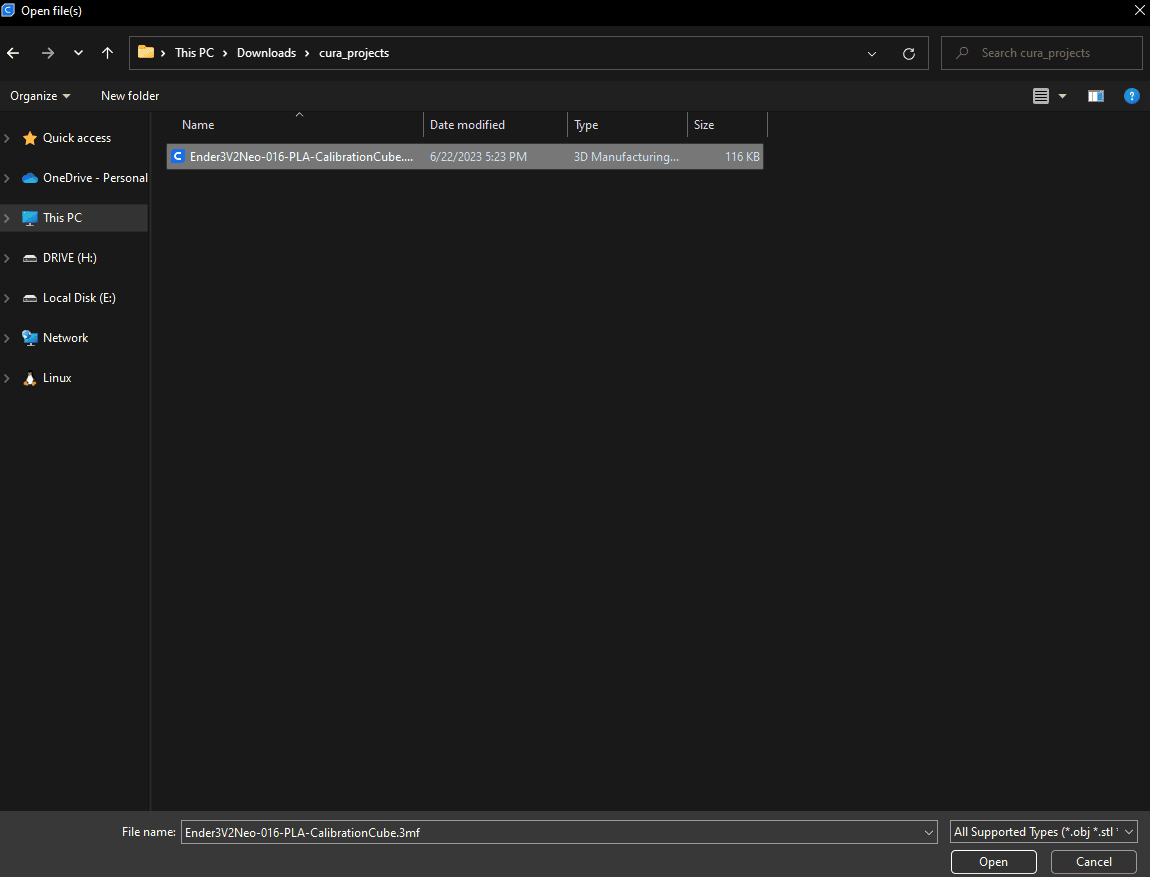This screenshot has width=1150, height=877.
Task: Select the Ender3V2Neo-016-PLA-CalibrationCube file
Action: pyautogui.click(x=465, y=157)
